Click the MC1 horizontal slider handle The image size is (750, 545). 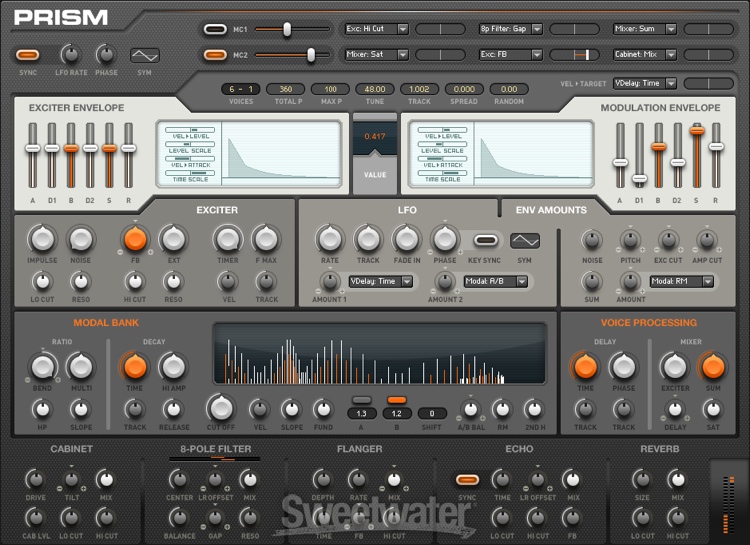pos(287,29)
